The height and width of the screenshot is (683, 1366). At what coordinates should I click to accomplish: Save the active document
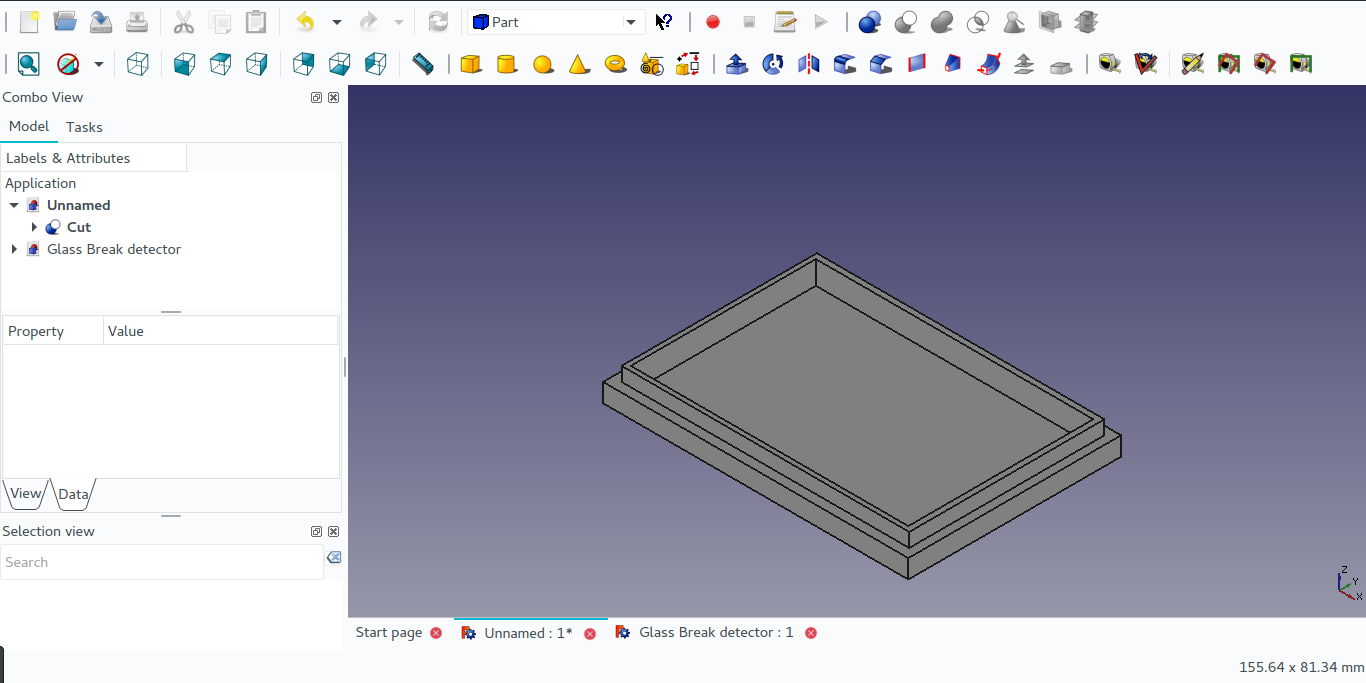coord(101,22)
